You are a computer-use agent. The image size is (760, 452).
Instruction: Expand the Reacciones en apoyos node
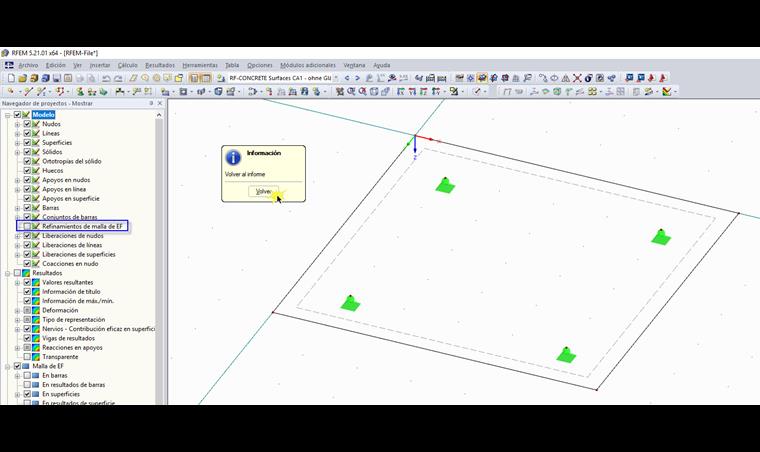click(17, 348)
